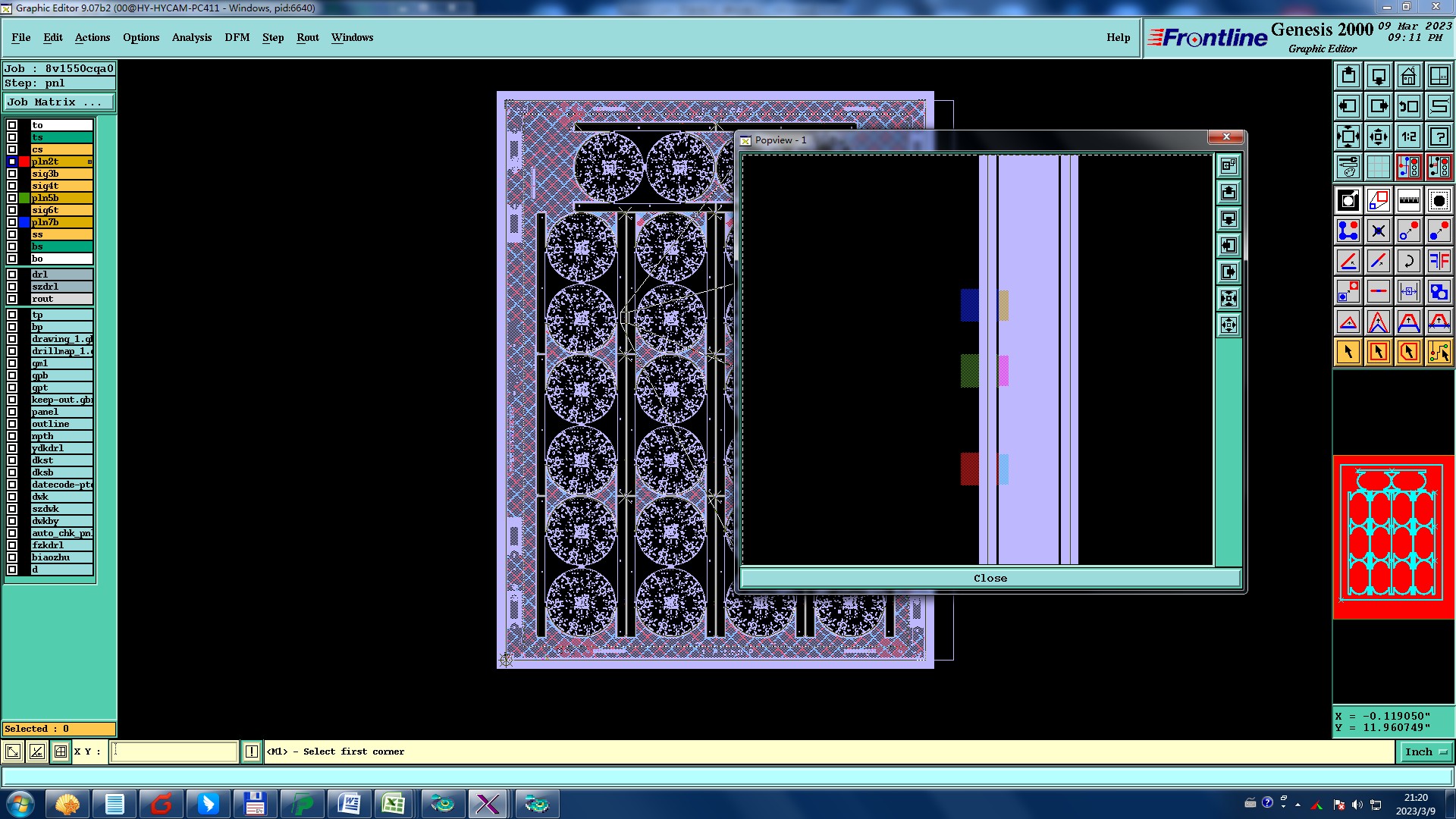Click the net selection arrow tool

point(1439,352)
